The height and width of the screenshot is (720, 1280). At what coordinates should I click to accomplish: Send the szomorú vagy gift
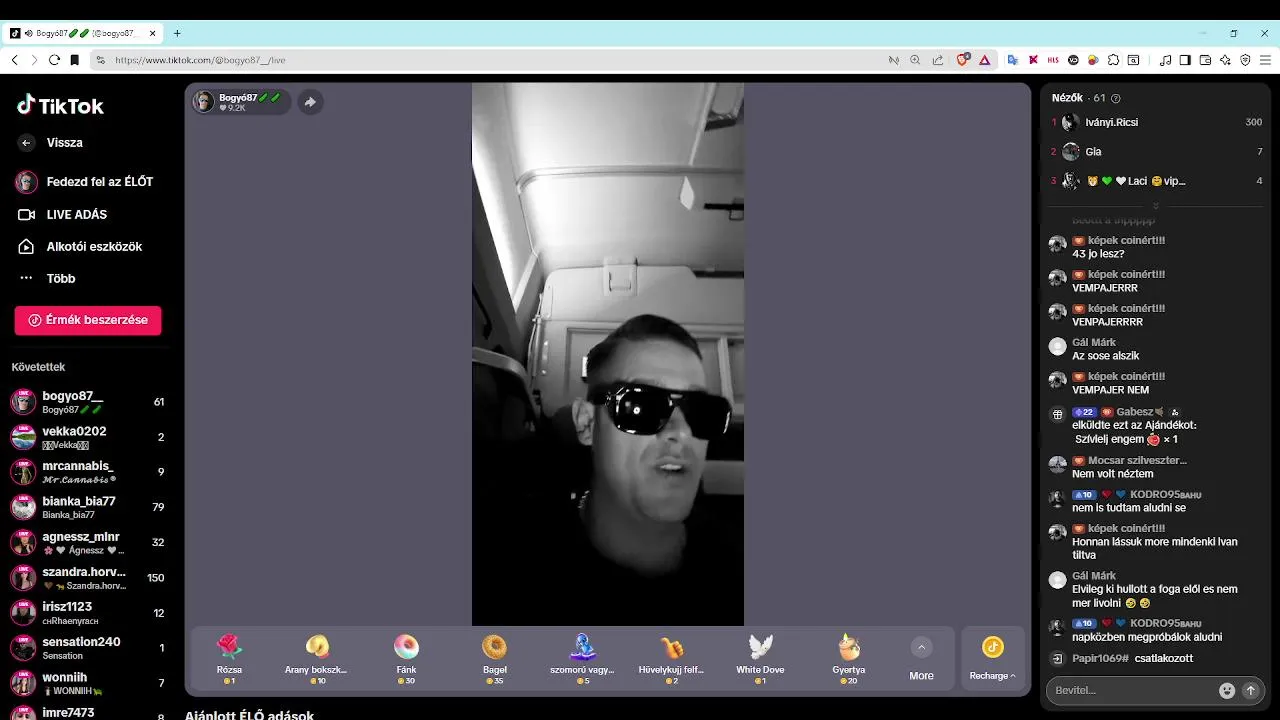(582, 658)
